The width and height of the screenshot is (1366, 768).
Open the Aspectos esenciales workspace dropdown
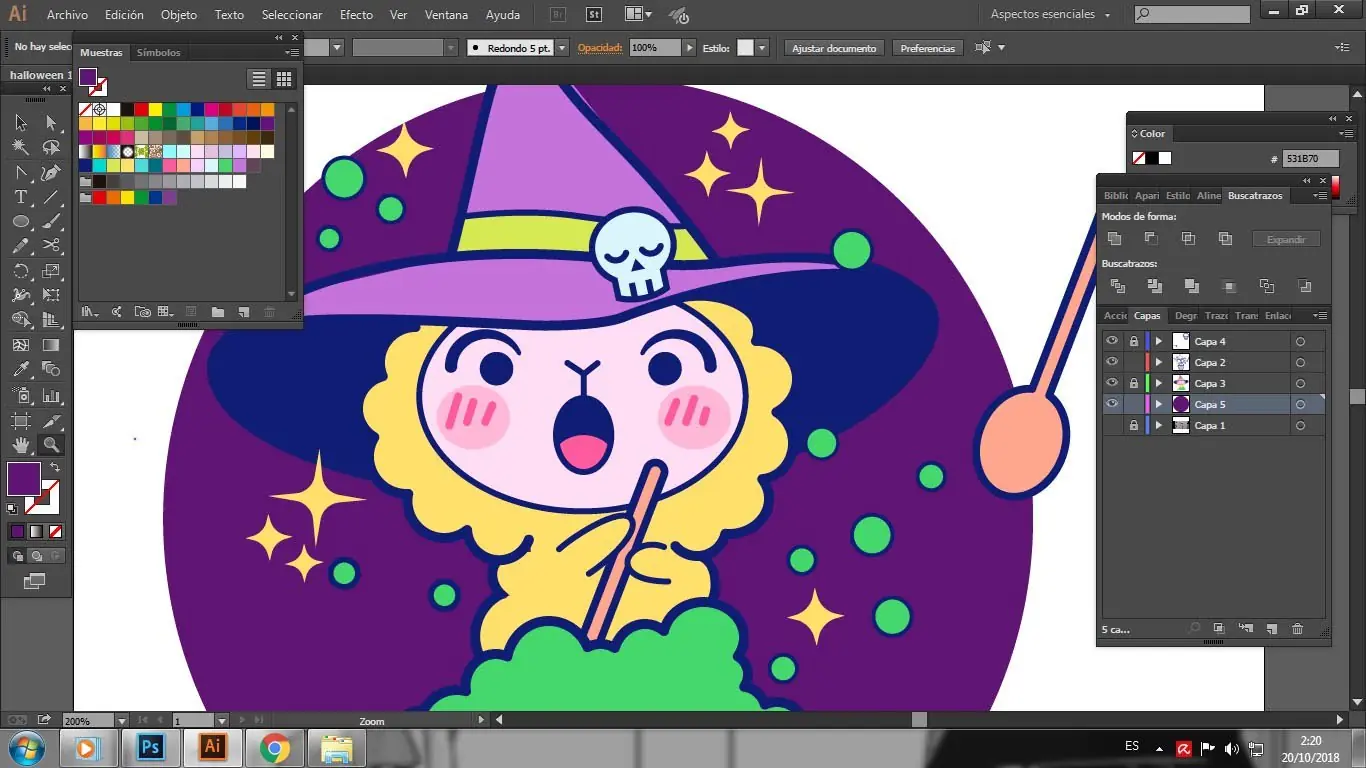[x=1050, y=14]
